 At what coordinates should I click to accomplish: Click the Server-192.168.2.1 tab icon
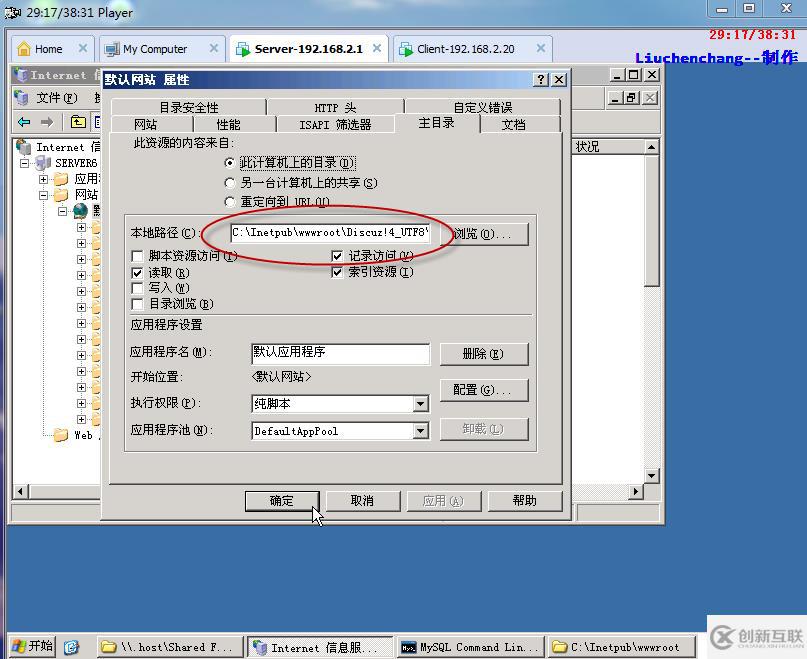click(243, 49)
